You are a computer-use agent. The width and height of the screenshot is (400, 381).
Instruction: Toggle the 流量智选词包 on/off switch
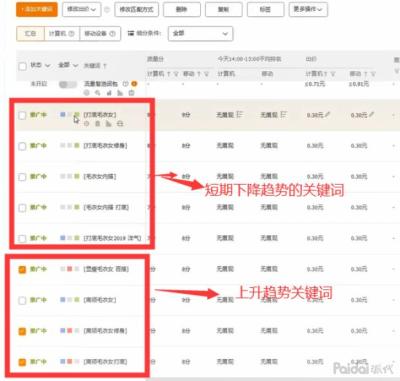pos(68,84)
